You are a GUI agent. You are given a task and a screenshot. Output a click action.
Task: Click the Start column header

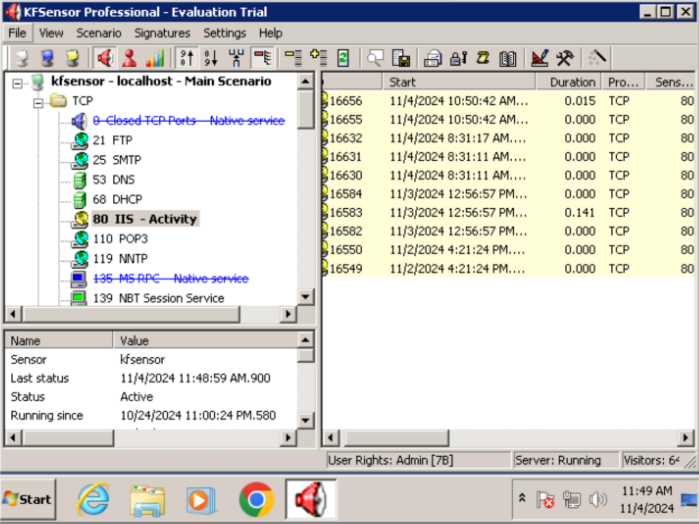458,82
